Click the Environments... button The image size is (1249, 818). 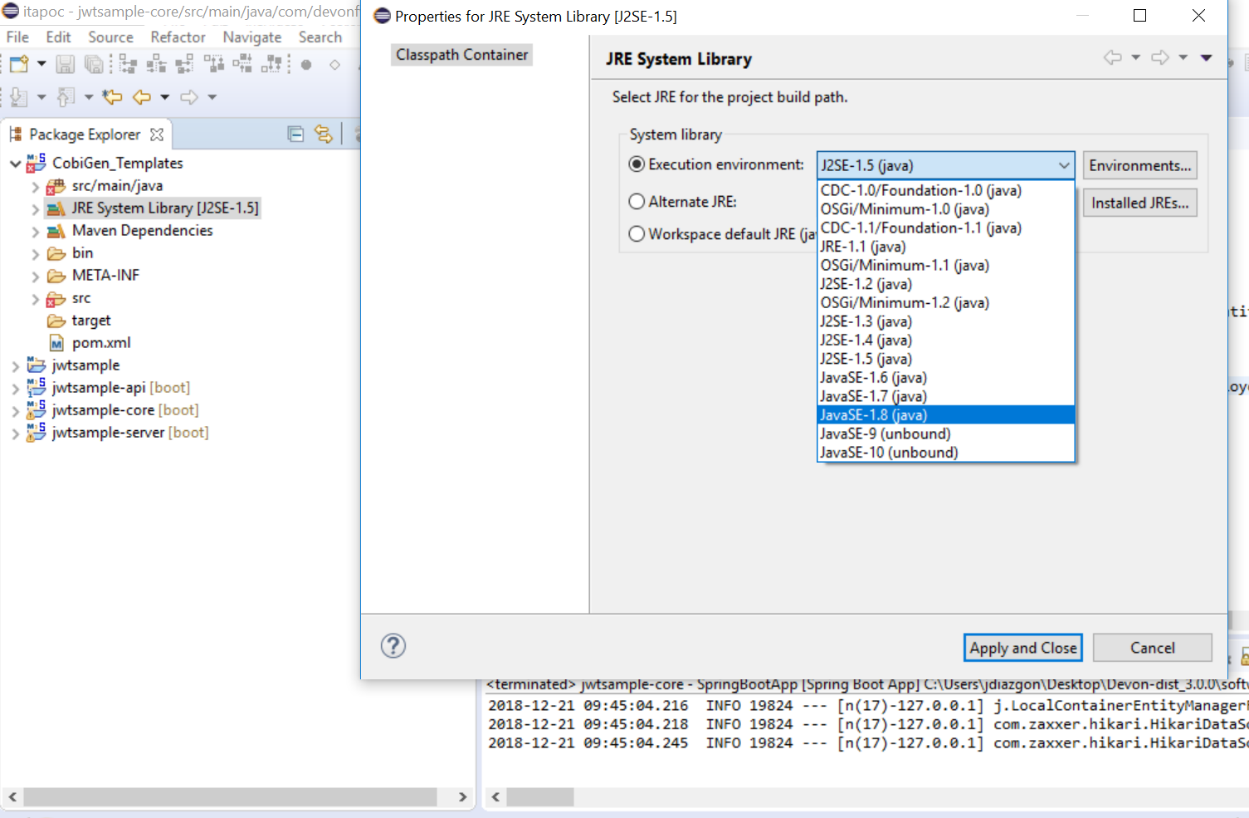(x=1140, y=165)
